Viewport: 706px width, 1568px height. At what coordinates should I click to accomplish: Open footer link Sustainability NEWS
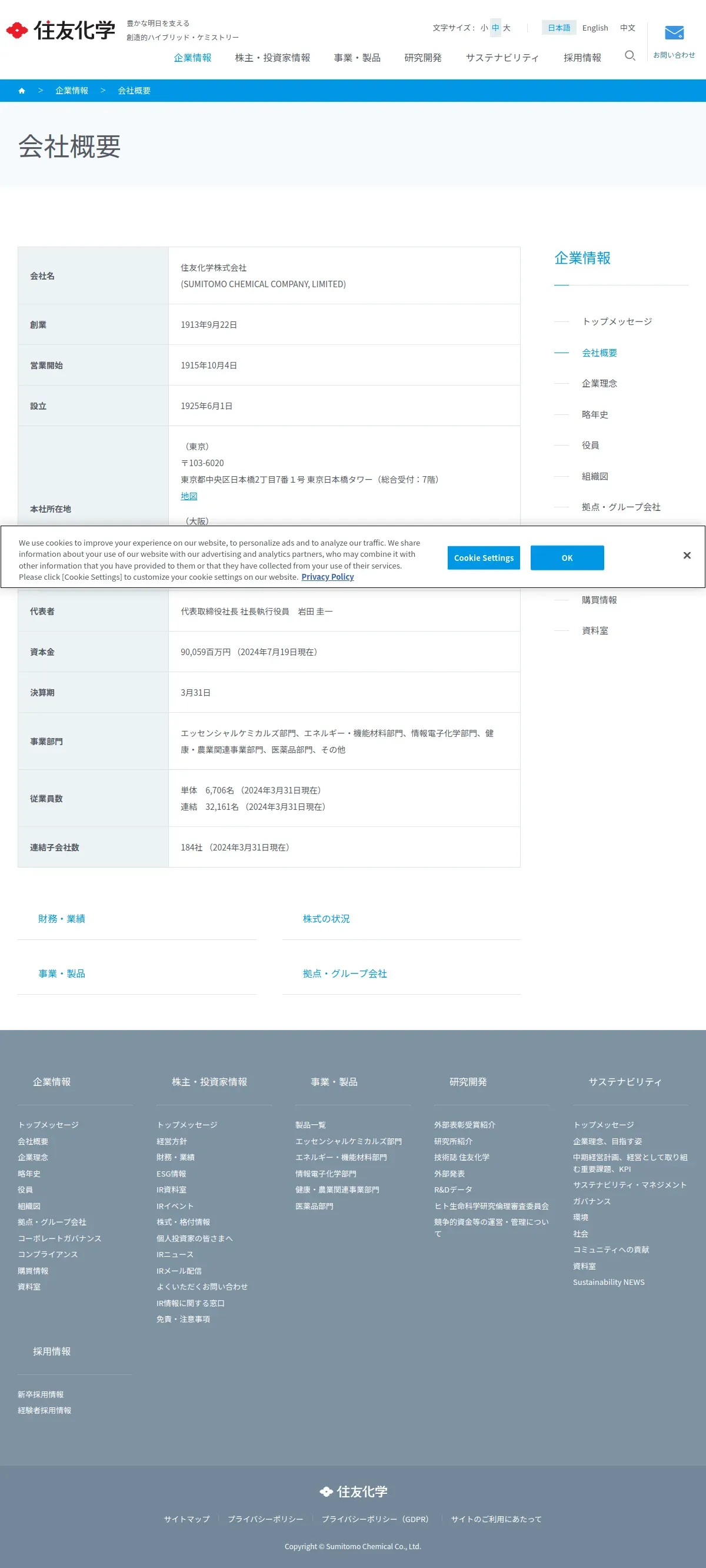[x=608, y=1283]
